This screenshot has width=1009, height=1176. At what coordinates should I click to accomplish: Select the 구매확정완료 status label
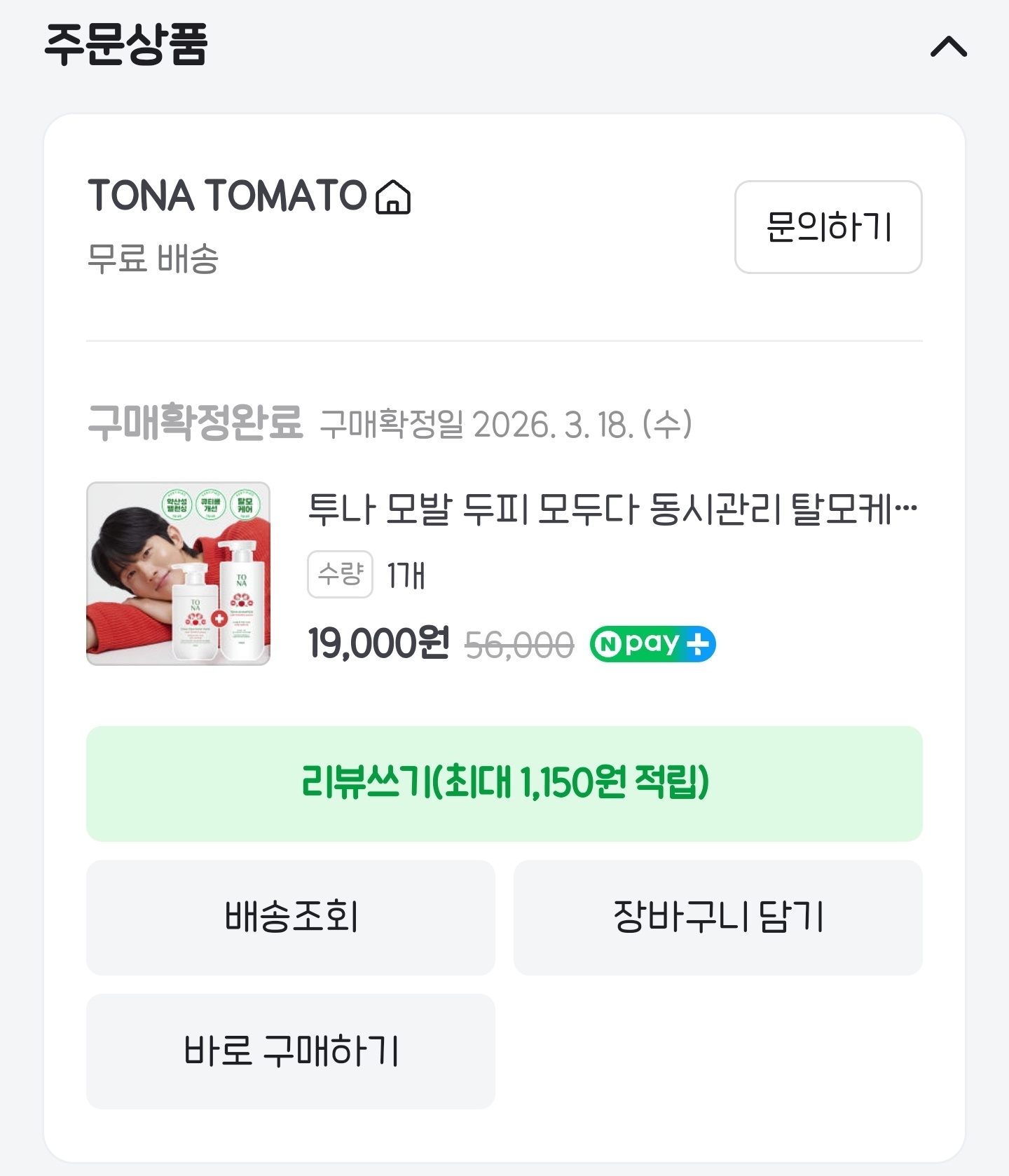point(195,423)
